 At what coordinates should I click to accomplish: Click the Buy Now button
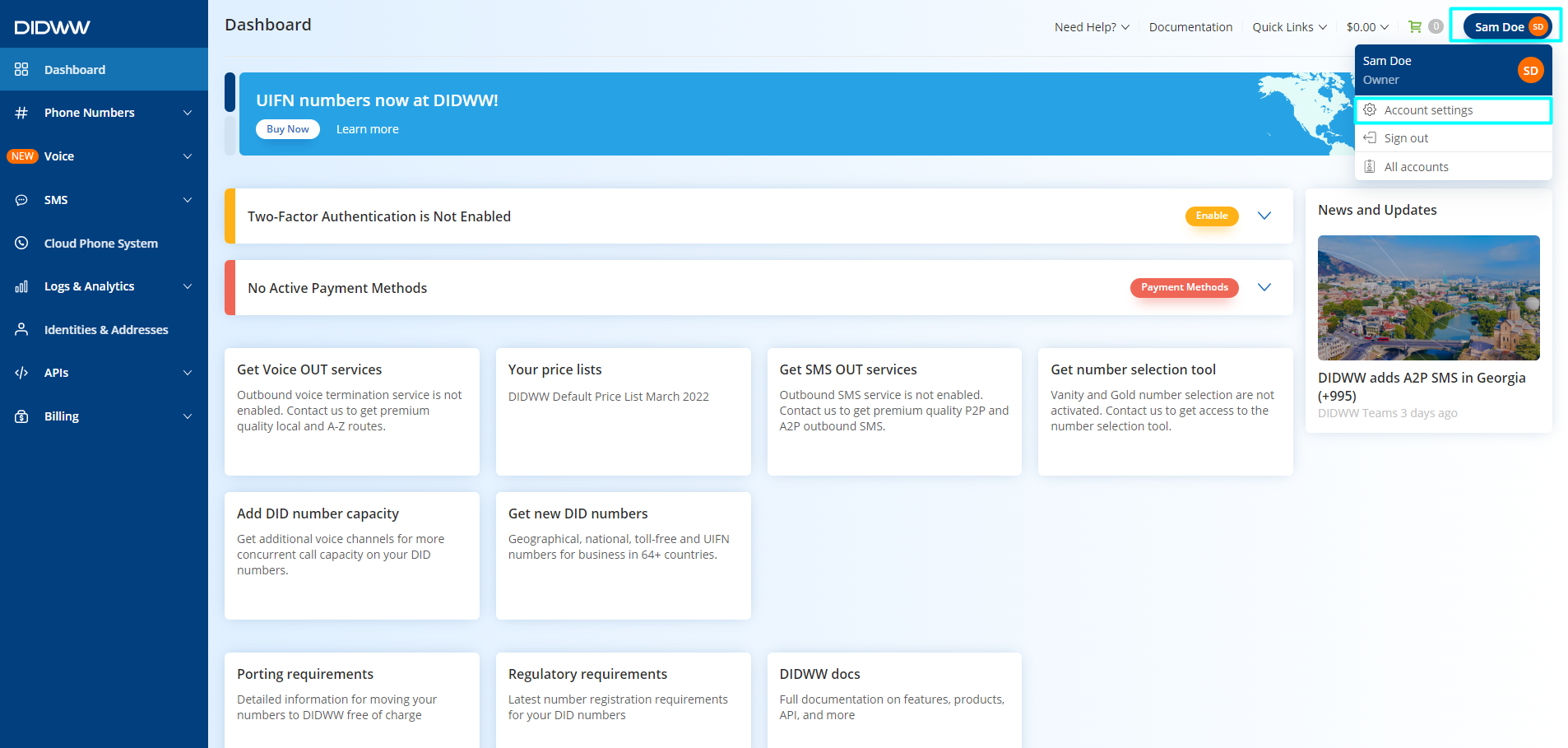(x=288, y=129)
